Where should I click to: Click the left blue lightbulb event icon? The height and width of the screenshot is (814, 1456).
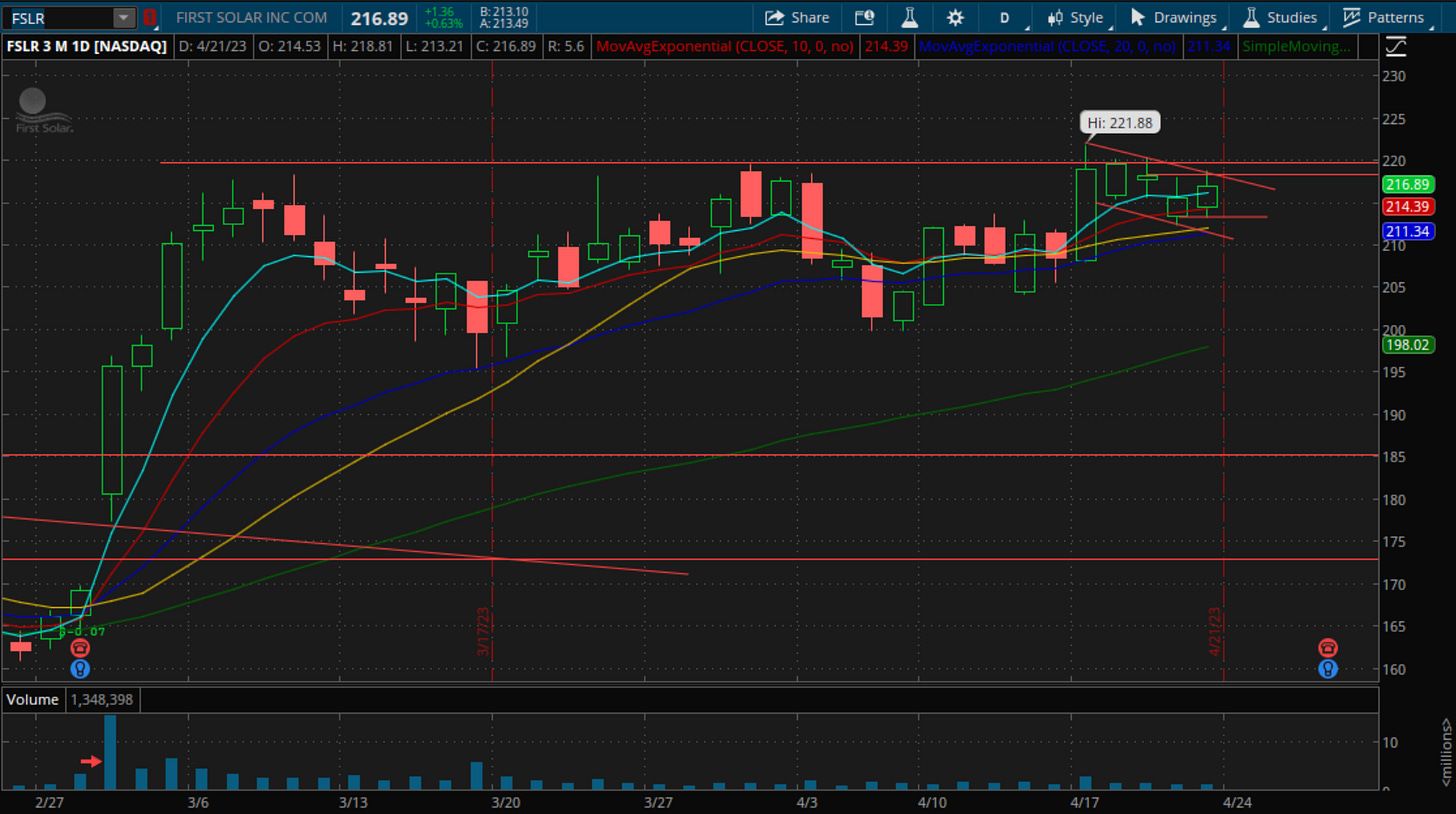(x=80, y=668)
